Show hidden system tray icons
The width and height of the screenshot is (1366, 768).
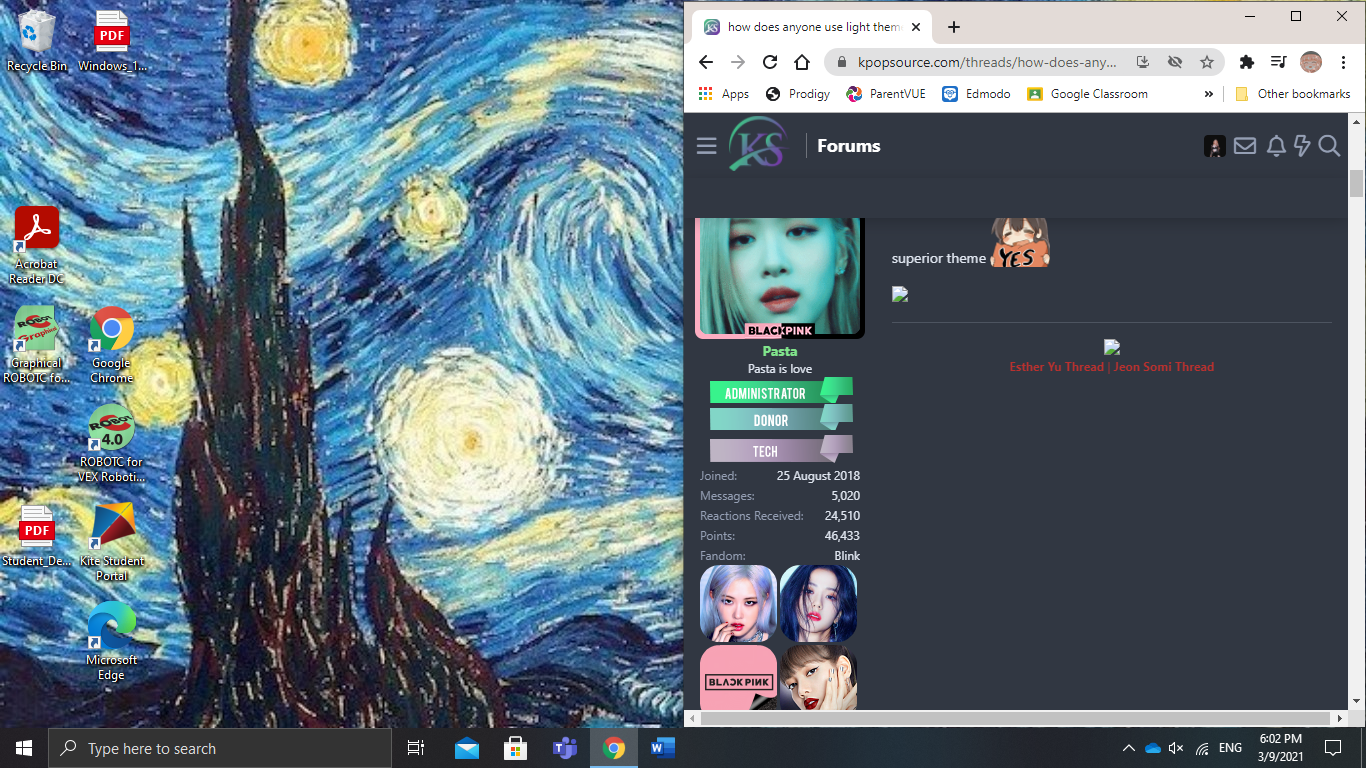(x=1129, y=748)
